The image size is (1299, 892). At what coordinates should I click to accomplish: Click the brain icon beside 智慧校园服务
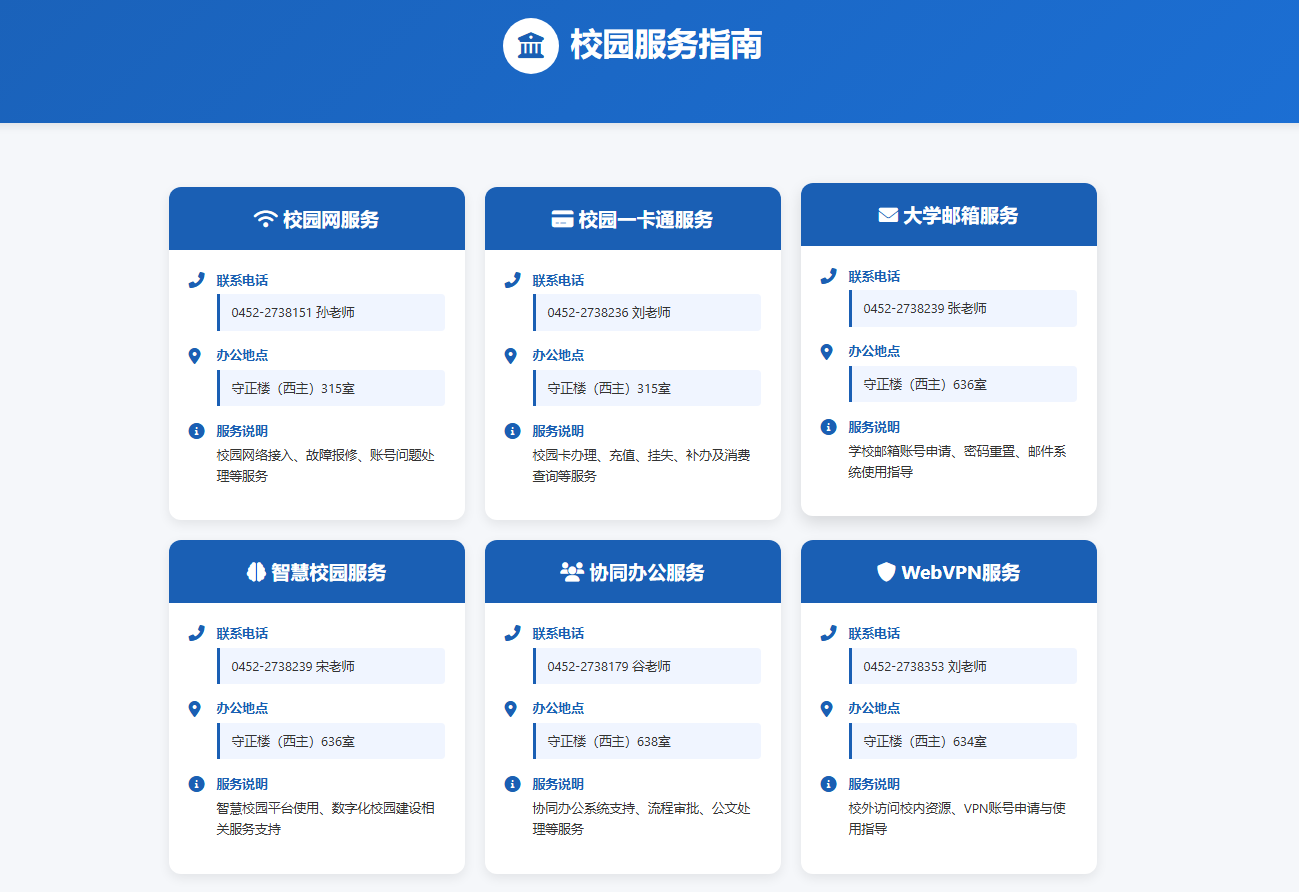[256, 572]
